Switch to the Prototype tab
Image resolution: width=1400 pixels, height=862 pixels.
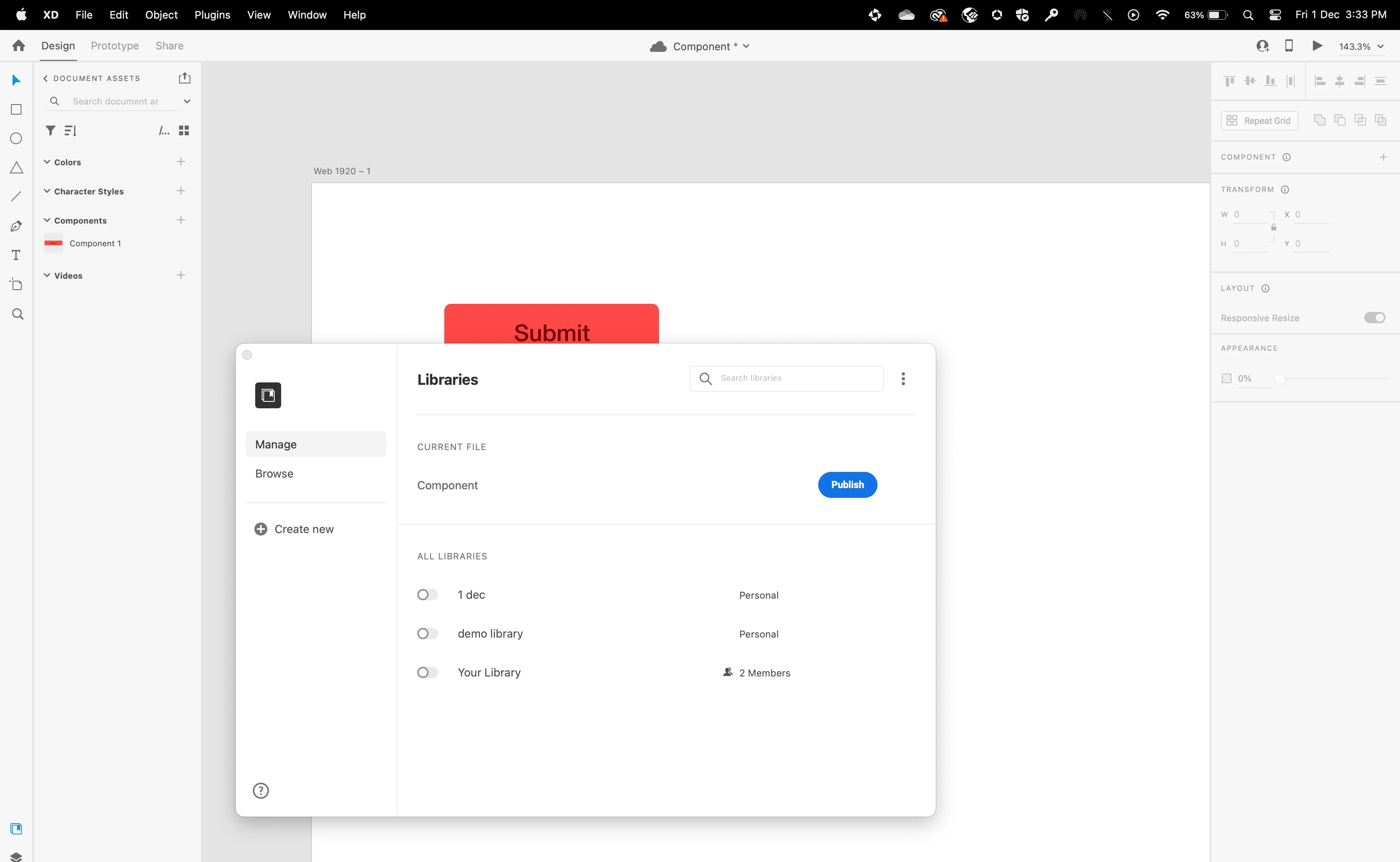tap(115, 46)
